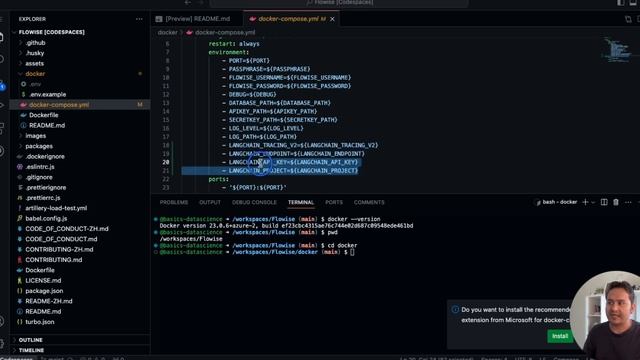Image resolution: width=640 pixels, height=360 pixels.
Task: Open CONTRIBUTING.md file
Action: (x=53, y=260)
